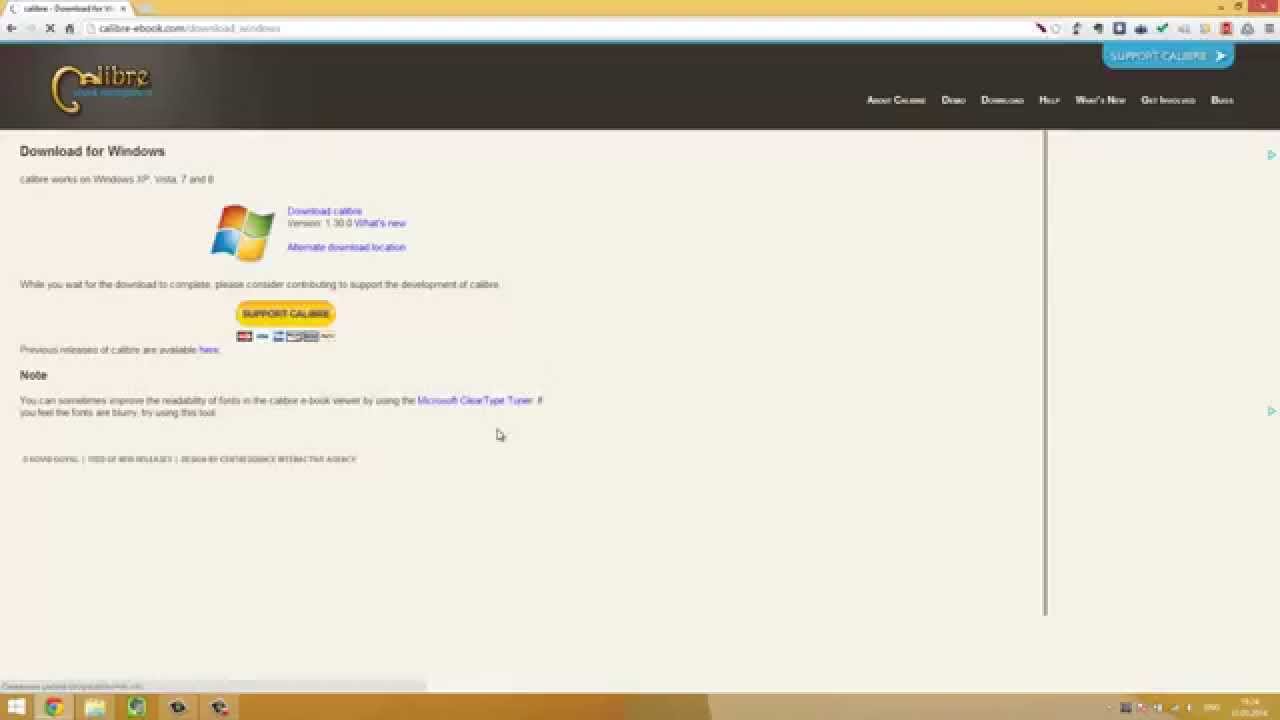Click the Chrome icon in taskbar
1280x720 pixels.
[x=54, y=707]
